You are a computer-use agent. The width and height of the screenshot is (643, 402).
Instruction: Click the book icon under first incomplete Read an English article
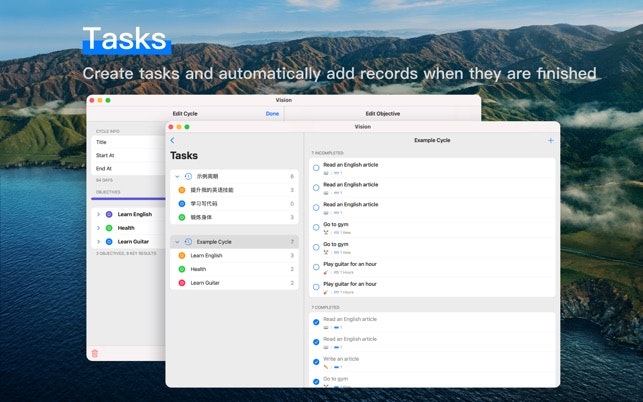(x=326, y=173)
